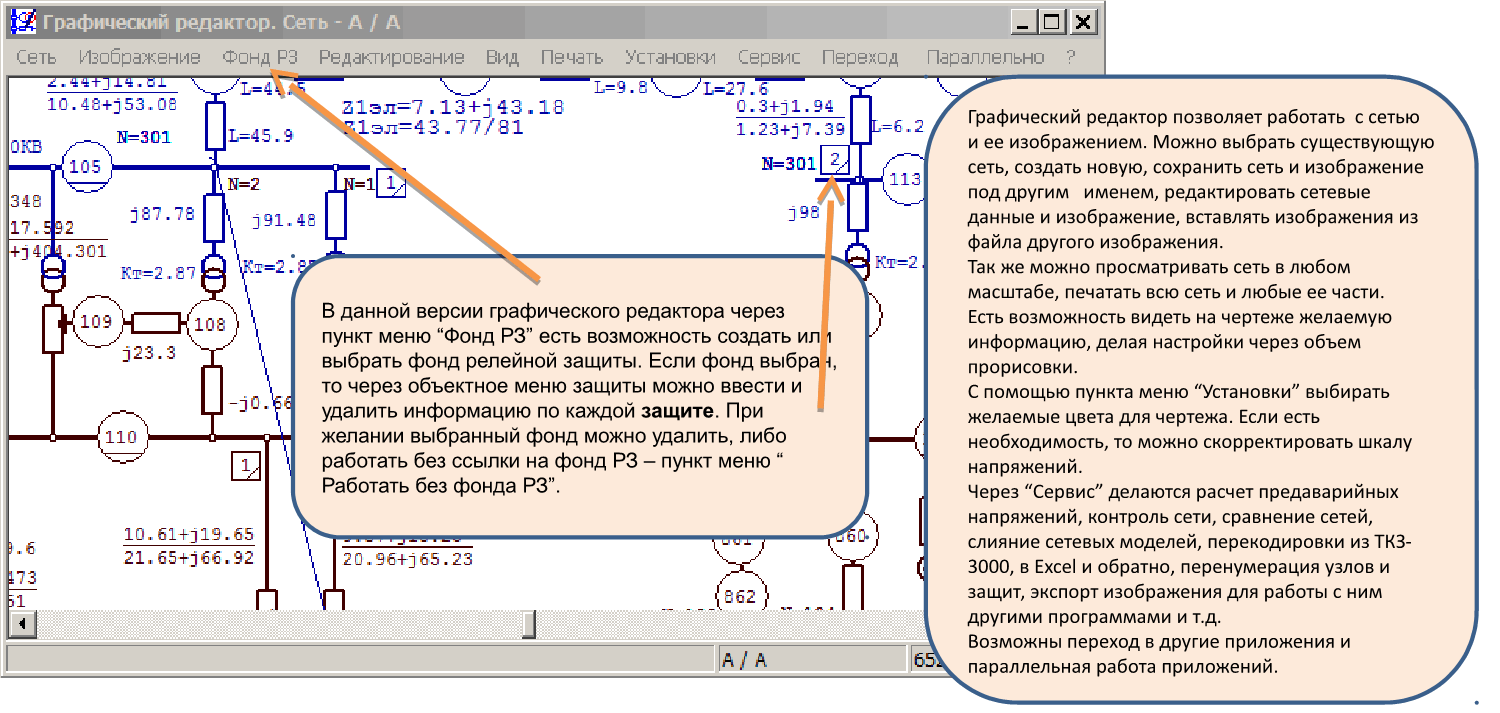This screenshot has height=713, width=1500.
Task: Select node 109 circle
Action: tap(96, 322)
